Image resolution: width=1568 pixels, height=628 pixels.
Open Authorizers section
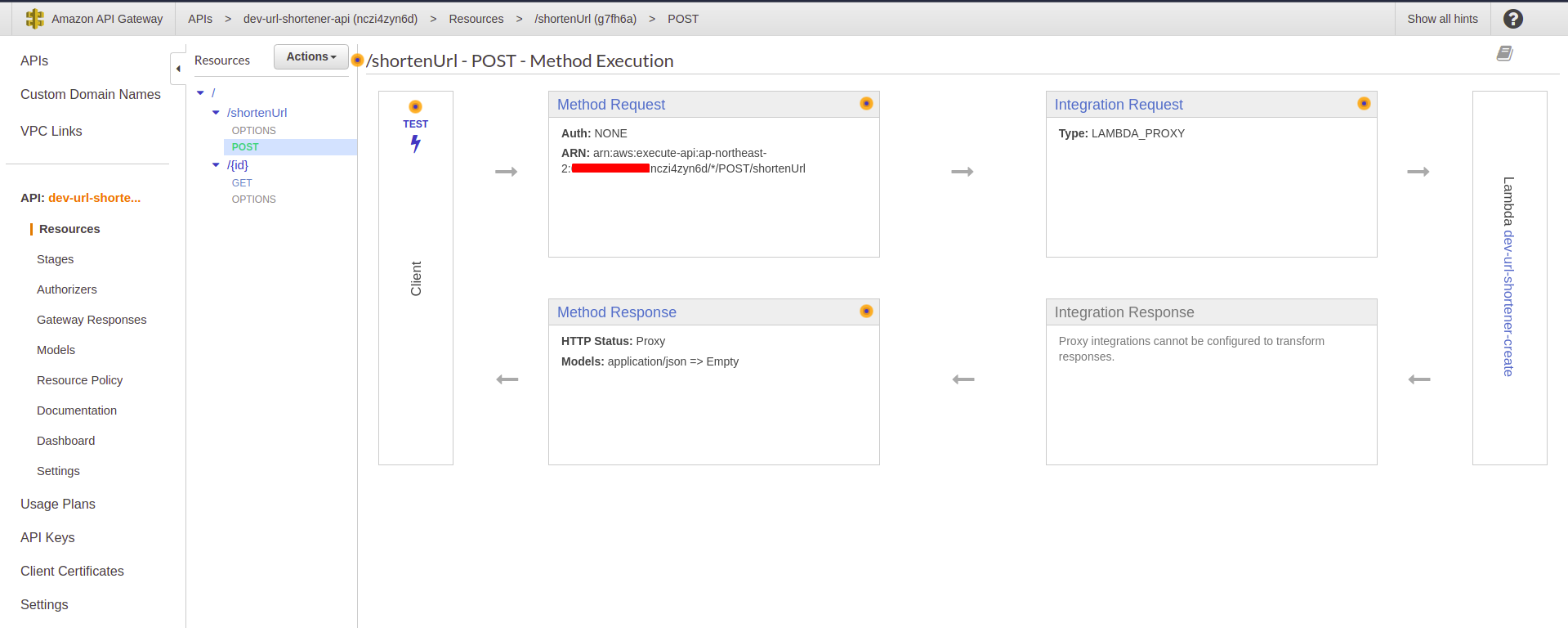point(67,289)
